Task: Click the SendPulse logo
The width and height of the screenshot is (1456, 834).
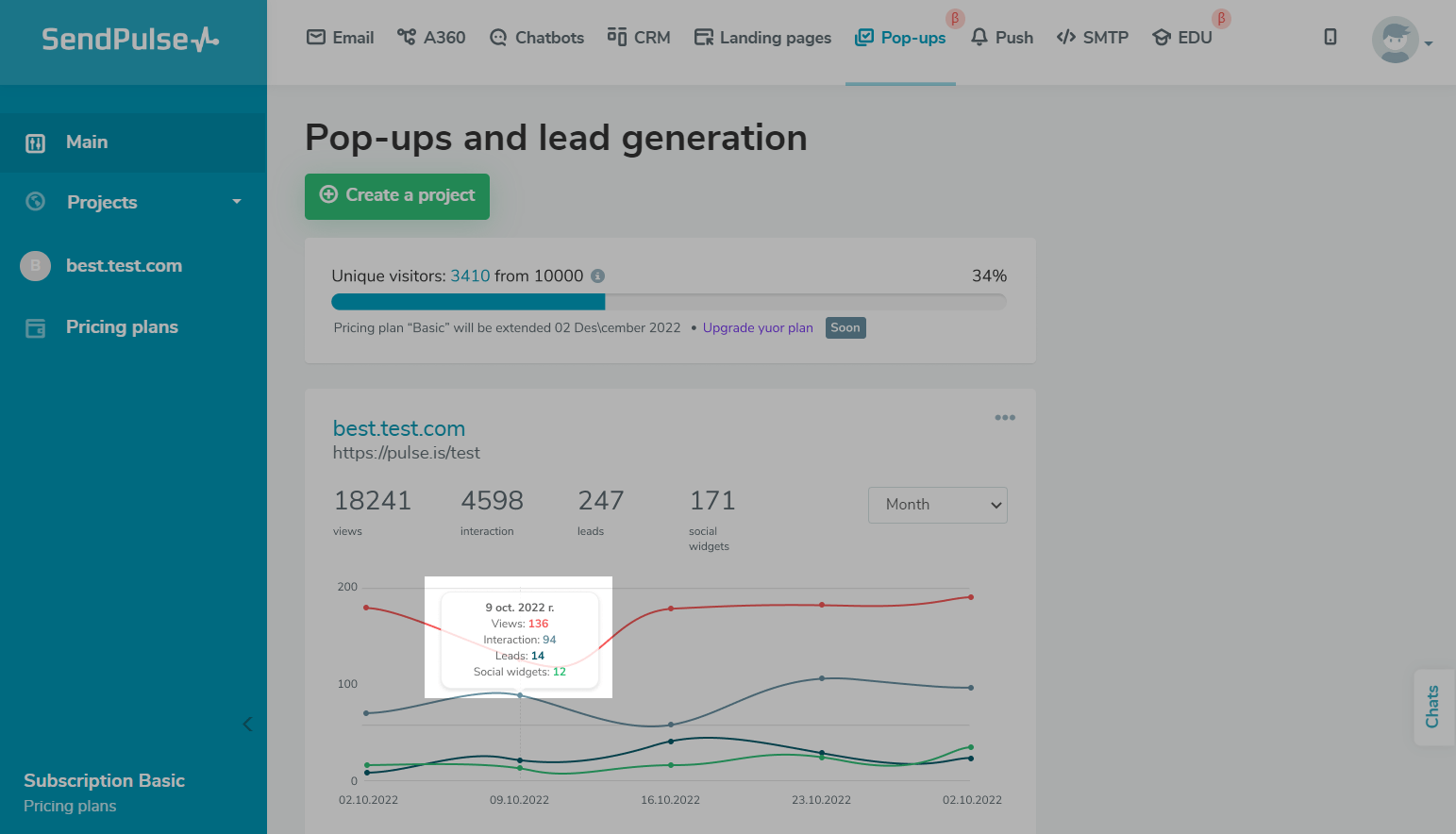Action: point(130,39)
